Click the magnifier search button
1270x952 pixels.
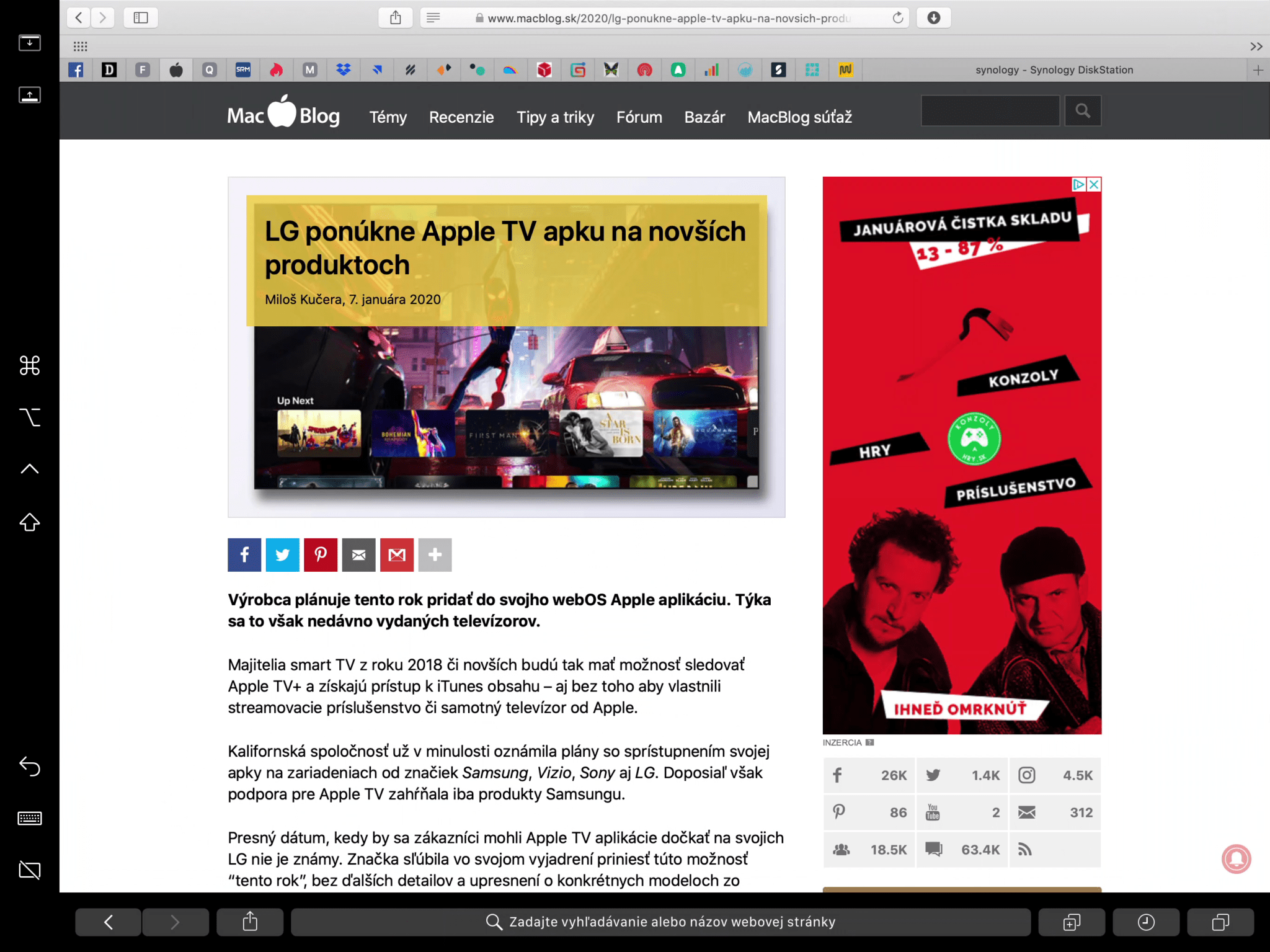pyautogui.click(x=1083, y=110)
